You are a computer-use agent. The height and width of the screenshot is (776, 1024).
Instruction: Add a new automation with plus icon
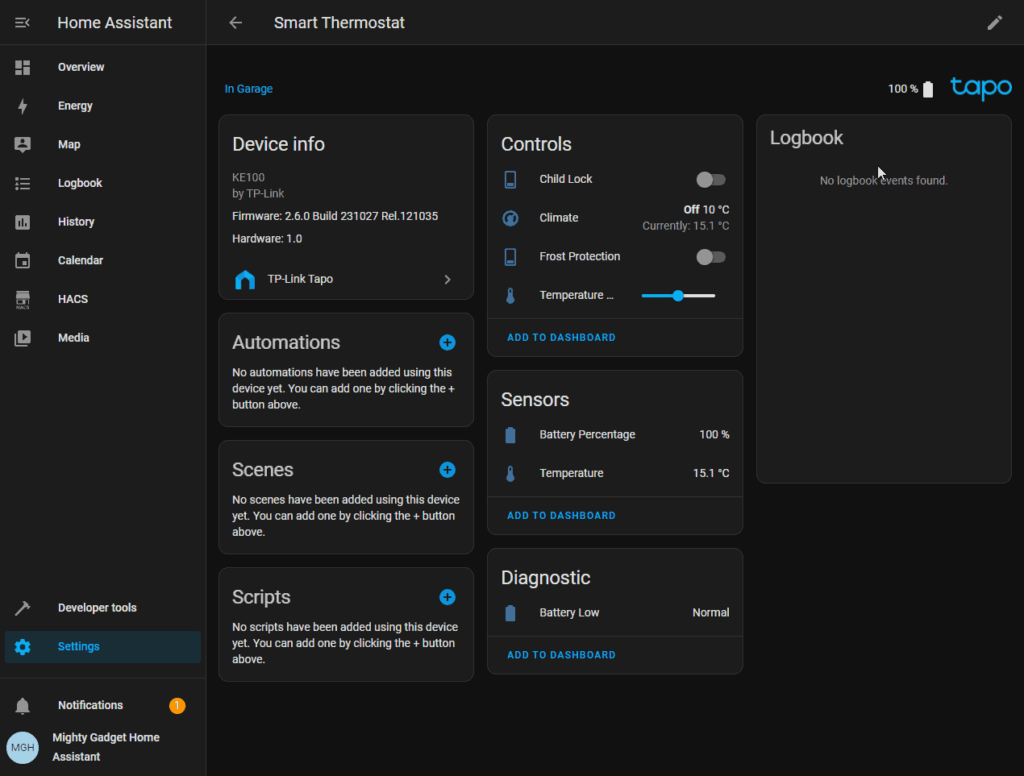(447, 342)
